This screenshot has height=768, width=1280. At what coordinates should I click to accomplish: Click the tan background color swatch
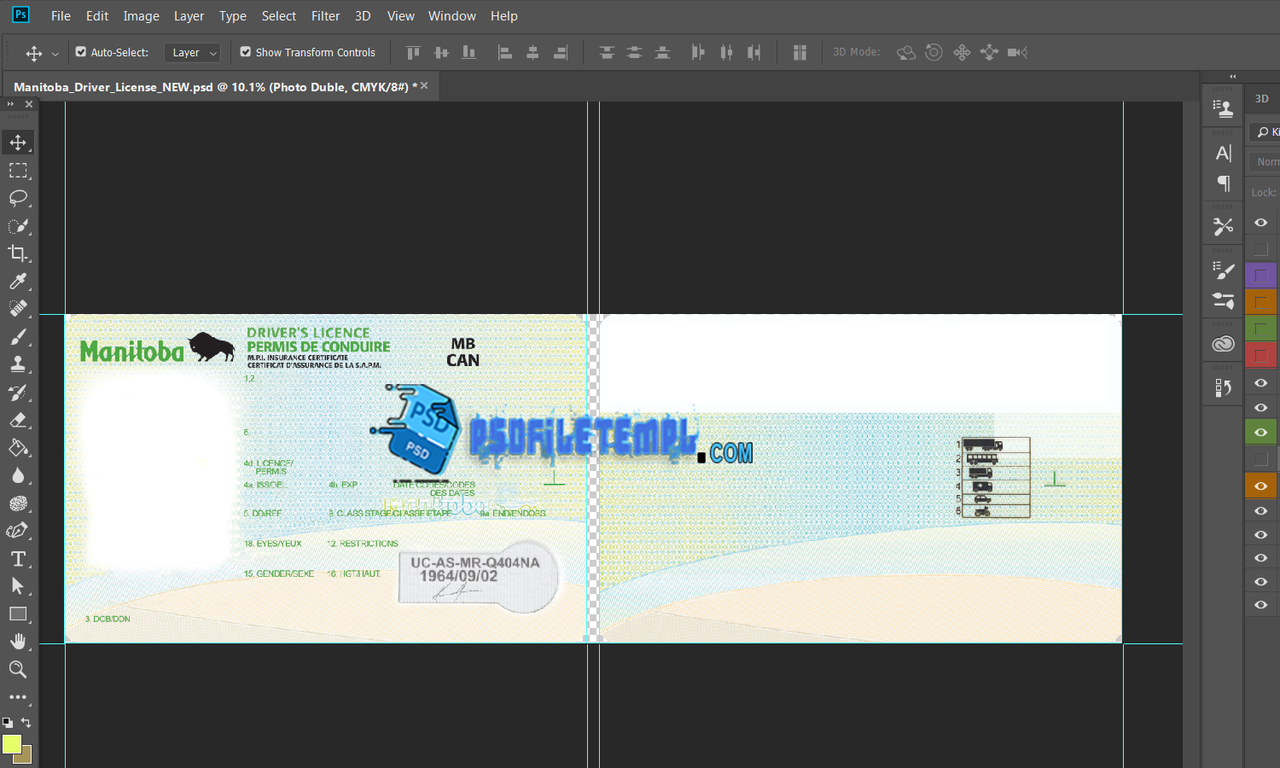tap(25, 756)
